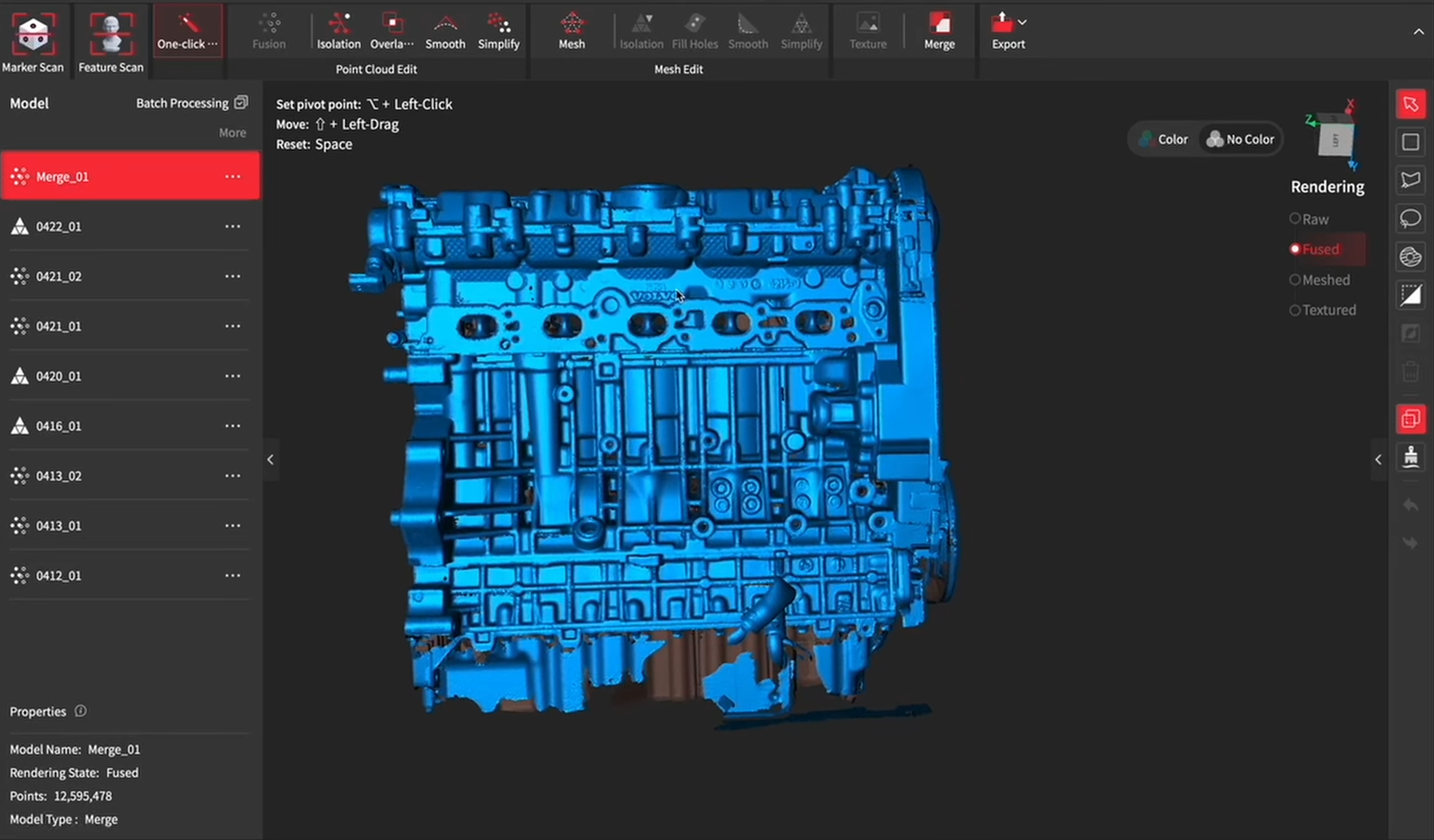The height and width of the screenshot is (840, 1434).
Task: Click the orientation cube view gizmo
Action: (x=1334, y=139)
